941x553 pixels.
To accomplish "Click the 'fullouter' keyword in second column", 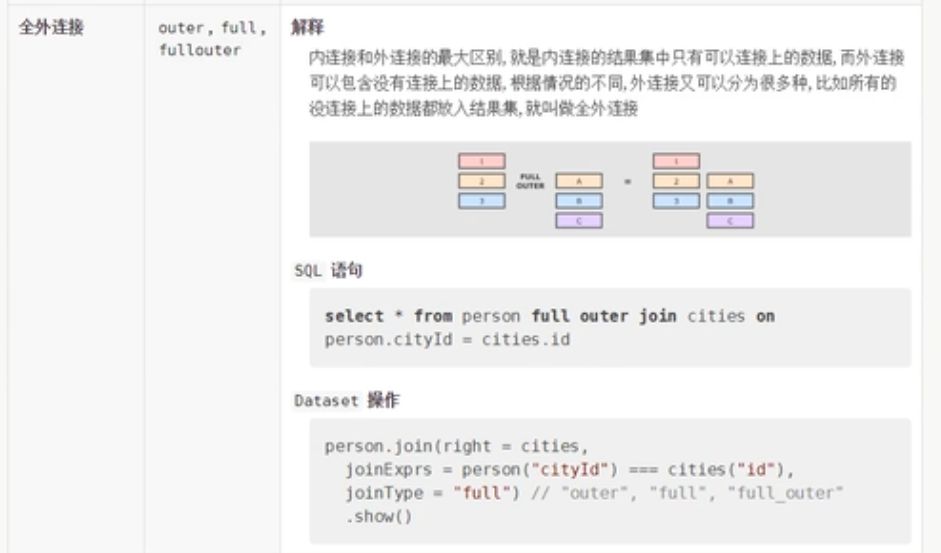I will coord(200,49).
